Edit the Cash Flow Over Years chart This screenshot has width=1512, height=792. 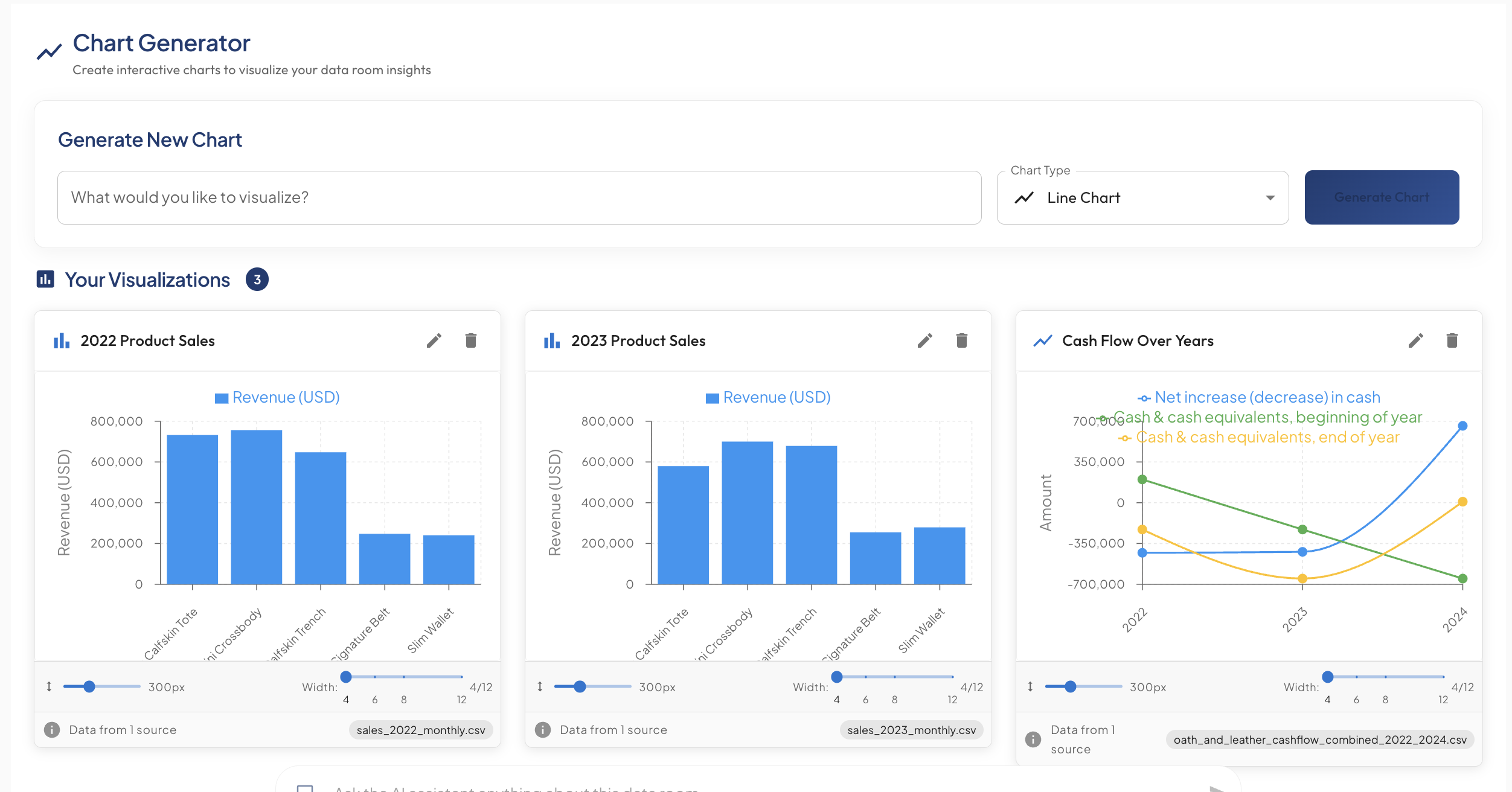pos(1416,340)
